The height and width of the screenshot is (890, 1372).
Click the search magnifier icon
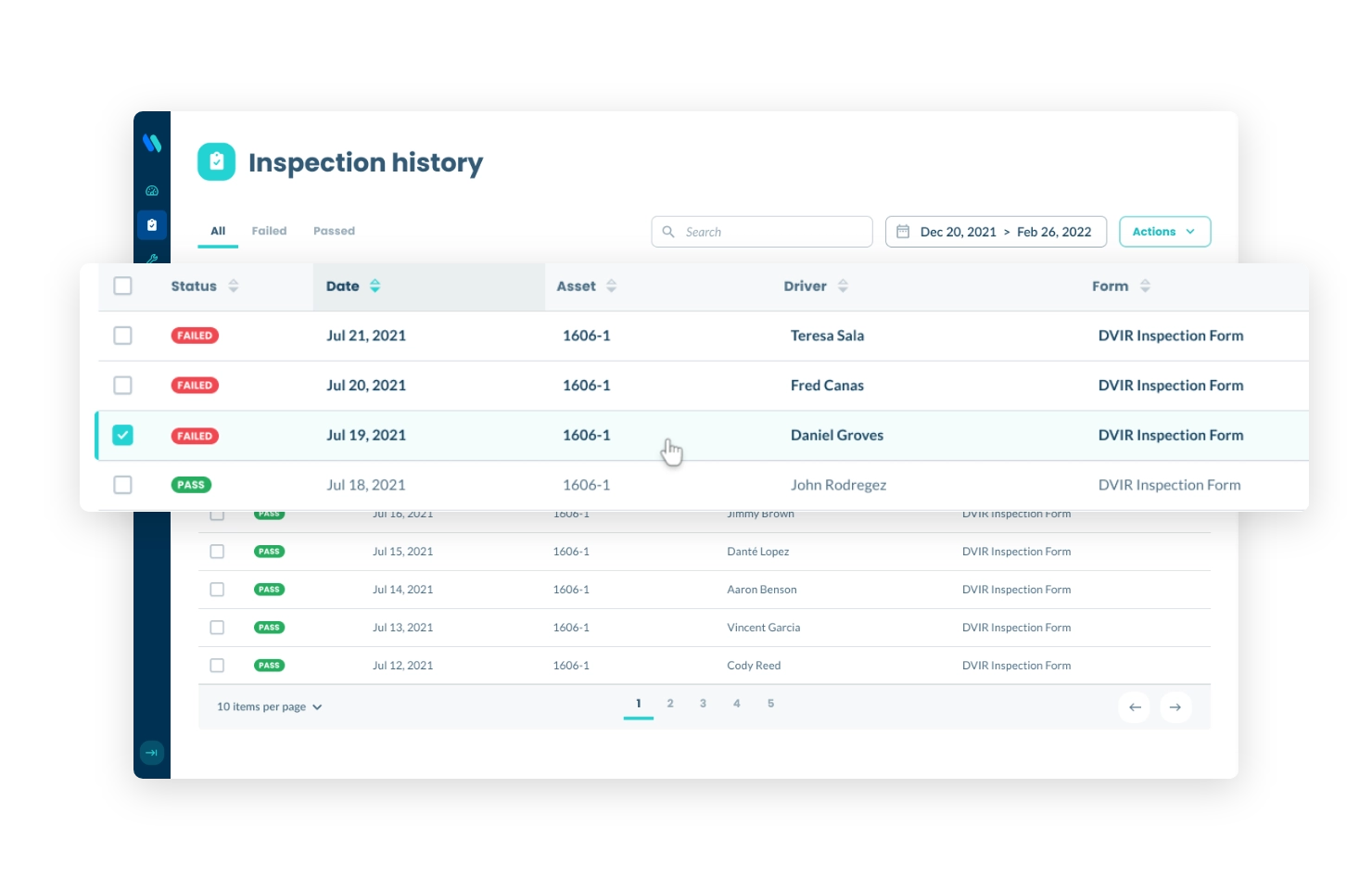[x=669, y=231]
